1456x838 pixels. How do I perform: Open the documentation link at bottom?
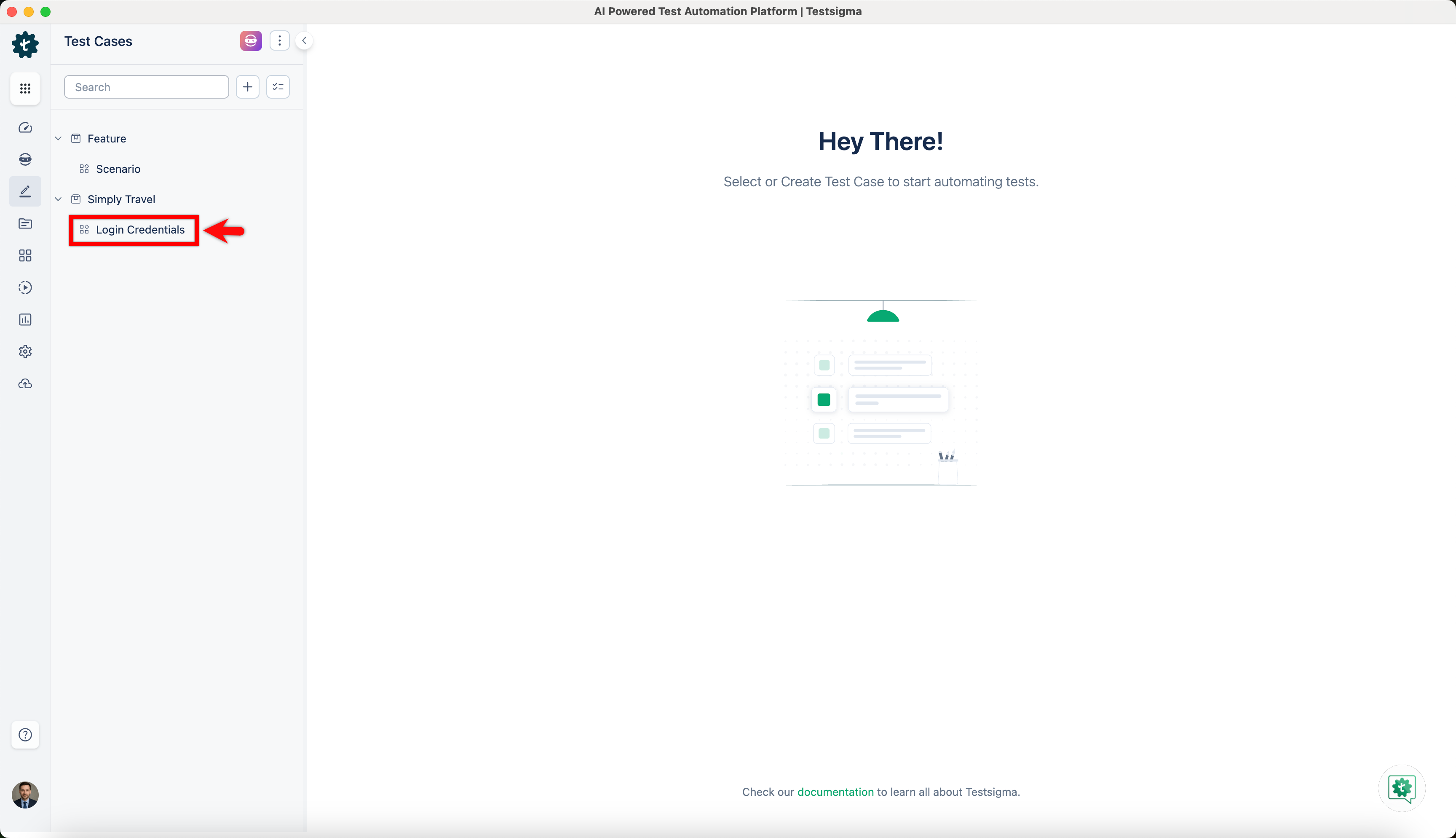point(835,792)
